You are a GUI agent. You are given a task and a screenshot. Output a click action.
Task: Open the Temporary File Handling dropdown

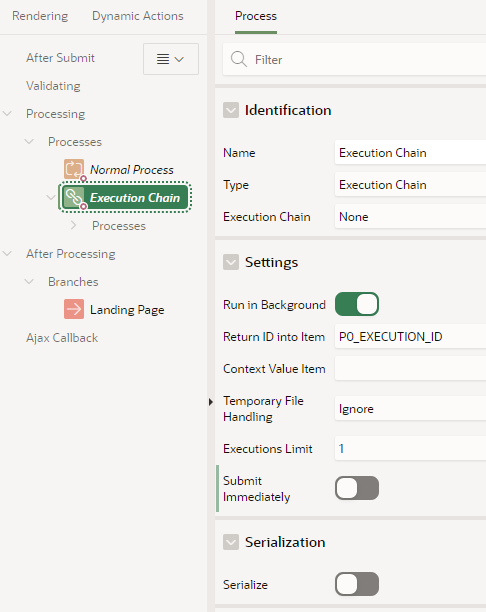[410, 409]
